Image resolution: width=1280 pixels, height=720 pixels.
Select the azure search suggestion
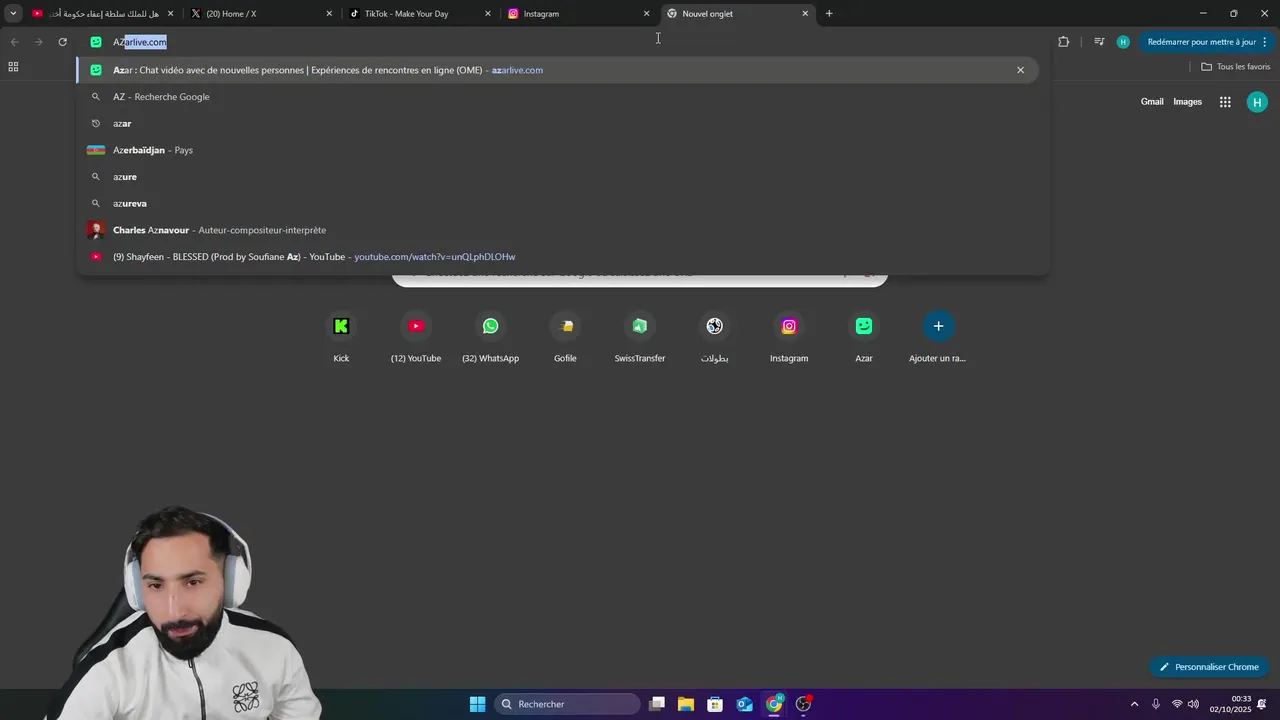557,177
